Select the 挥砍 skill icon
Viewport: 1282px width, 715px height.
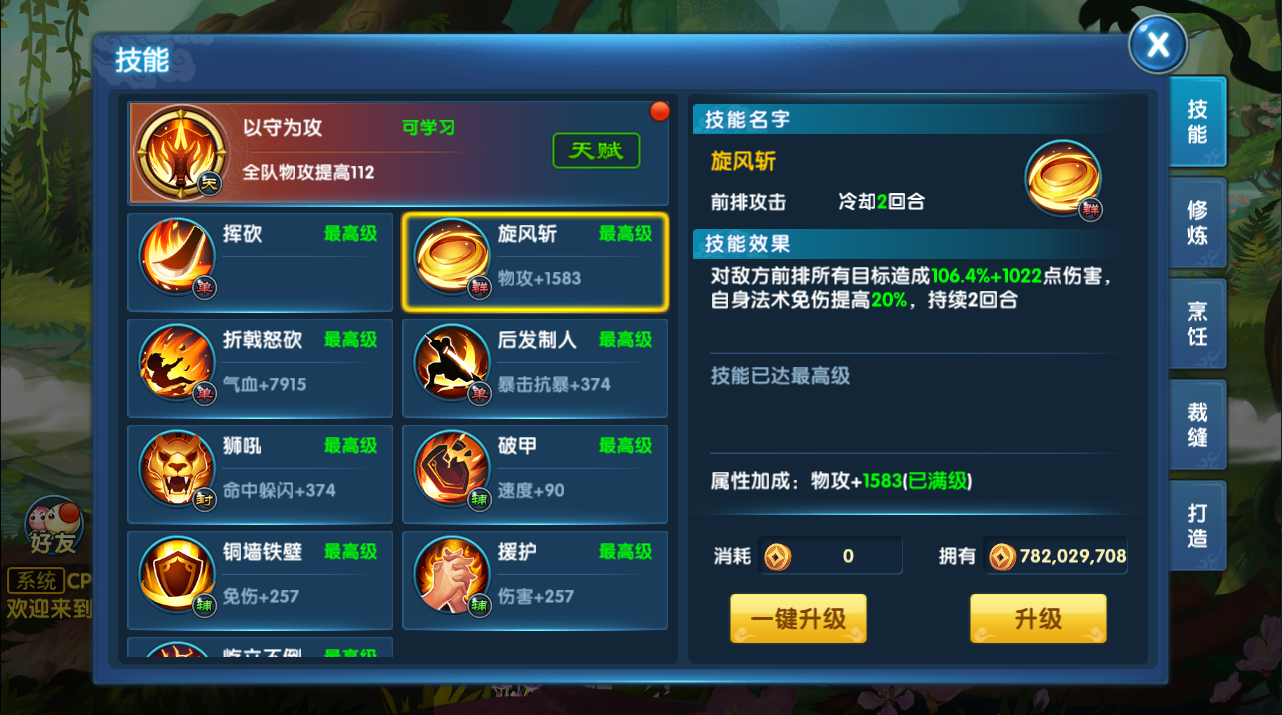[x=177, y=256]
